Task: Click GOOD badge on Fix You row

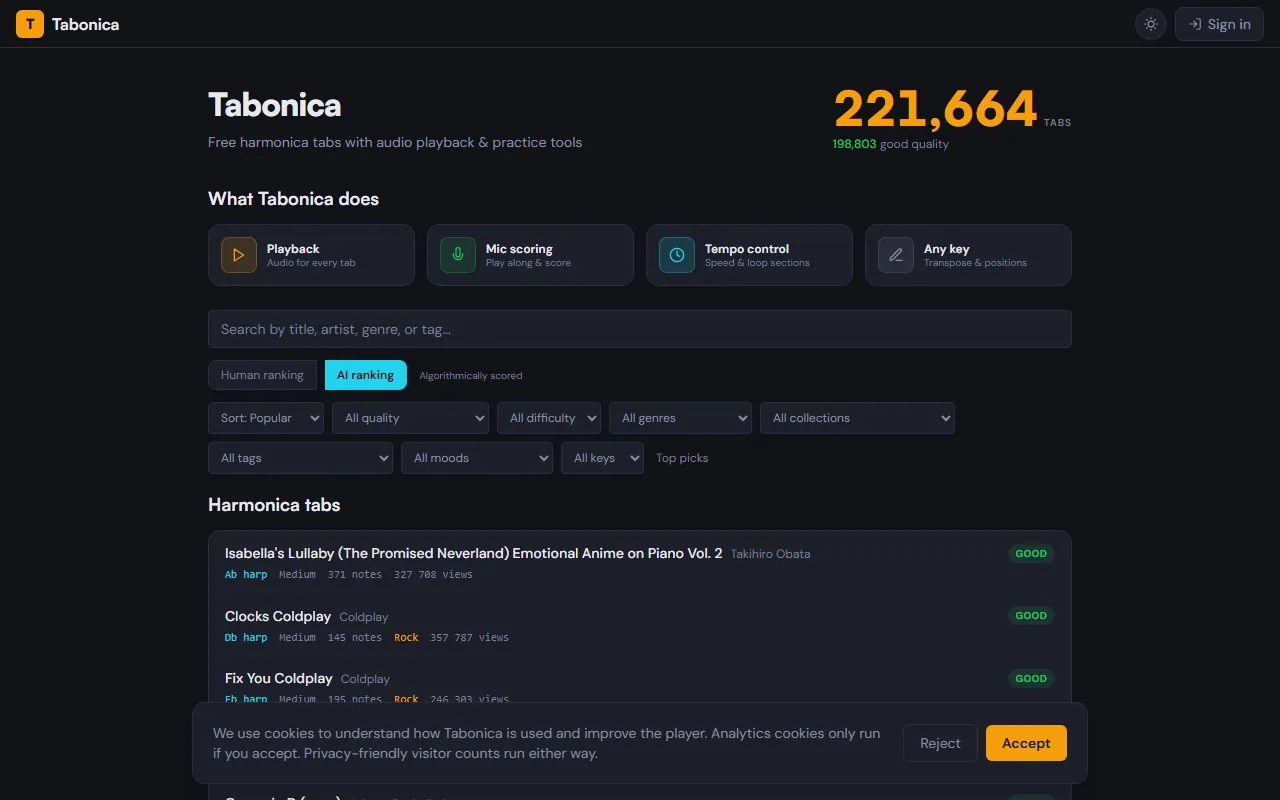Action: tap(1031, 678)
